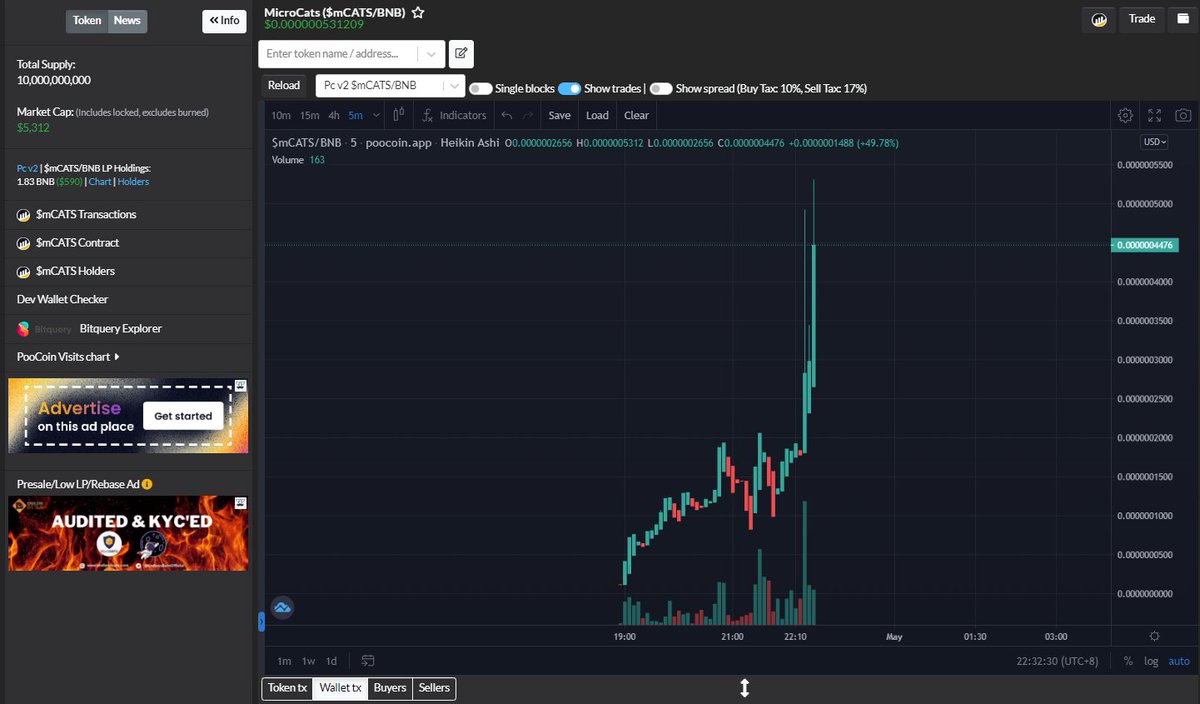
Task: Open go-to-date calendar icon
Action: pyautogui.click(x=368, y=661)
